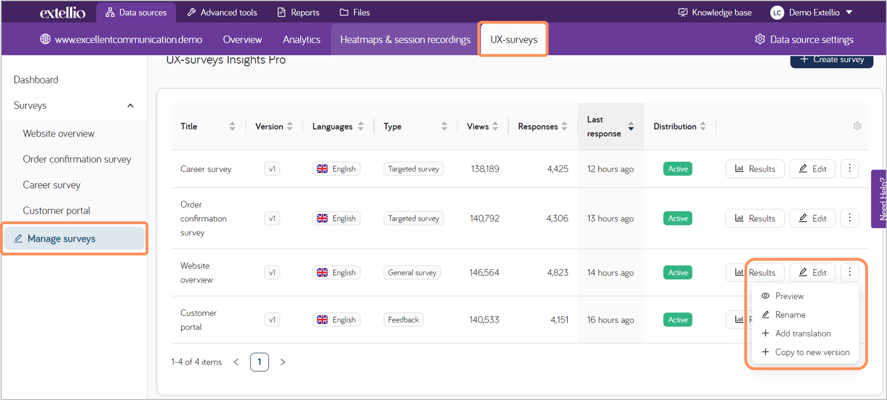This screenshot has height=400, width=887.
Task: Click the 4,823 responses value
Action: (x=557, y=272)
